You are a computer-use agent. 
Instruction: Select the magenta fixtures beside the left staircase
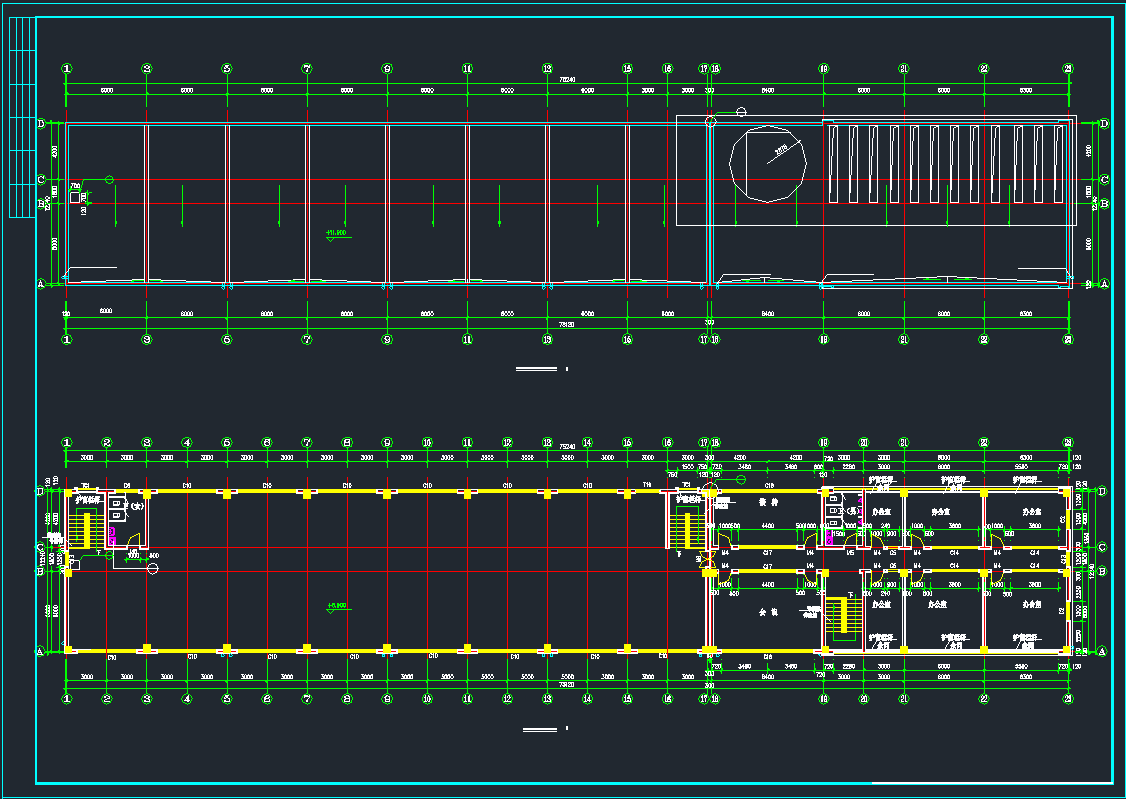[113, 536]
